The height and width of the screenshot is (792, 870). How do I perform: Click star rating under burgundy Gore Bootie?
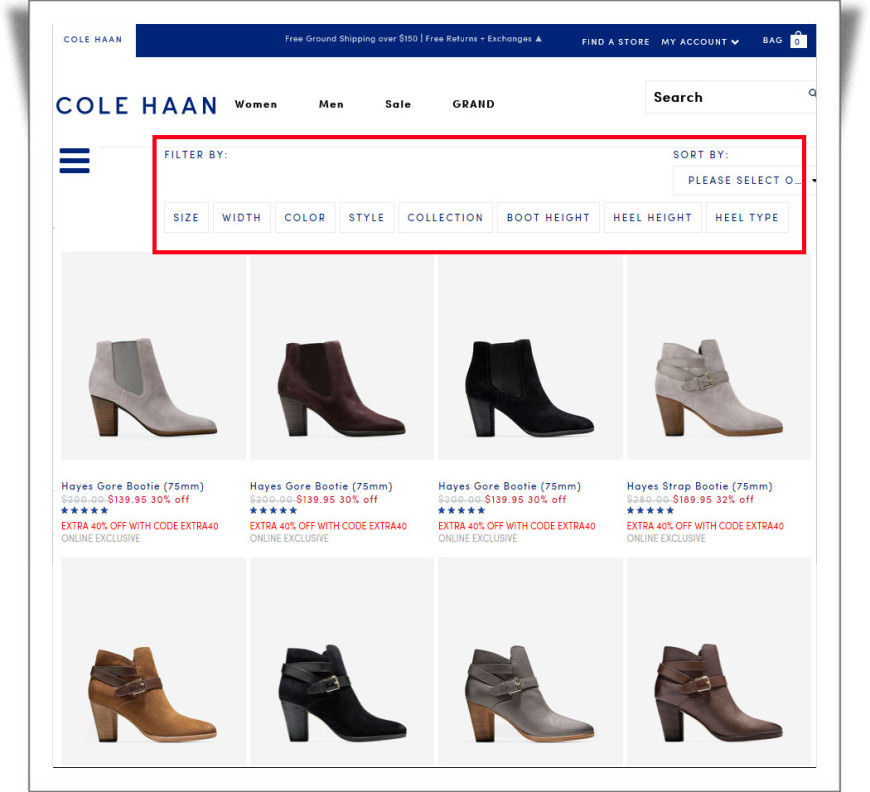[x=273, y=511]
